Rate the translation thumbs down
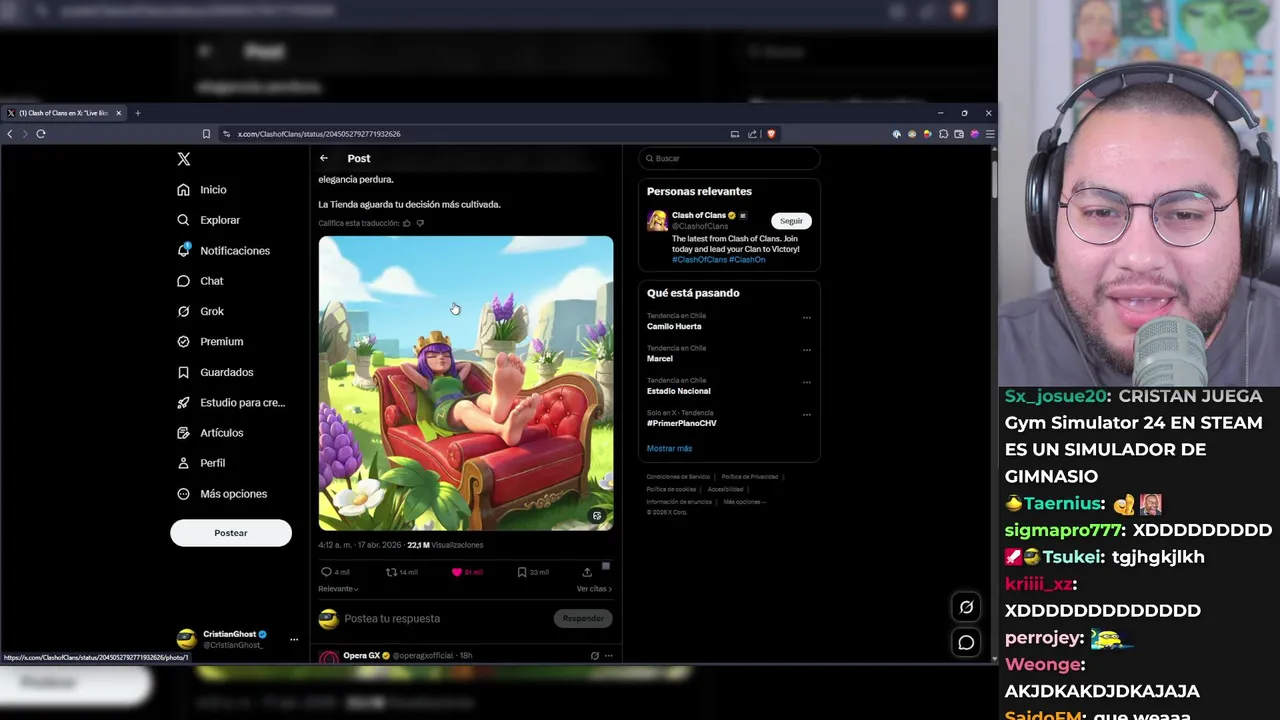This screenshot has height=720, width=1280. (420, 223)
